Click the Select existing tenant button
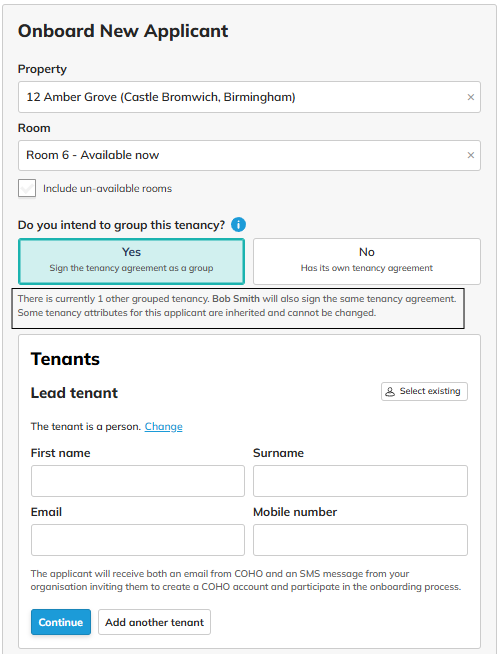This screenshot has height=666, width=500. pos(424,392)
